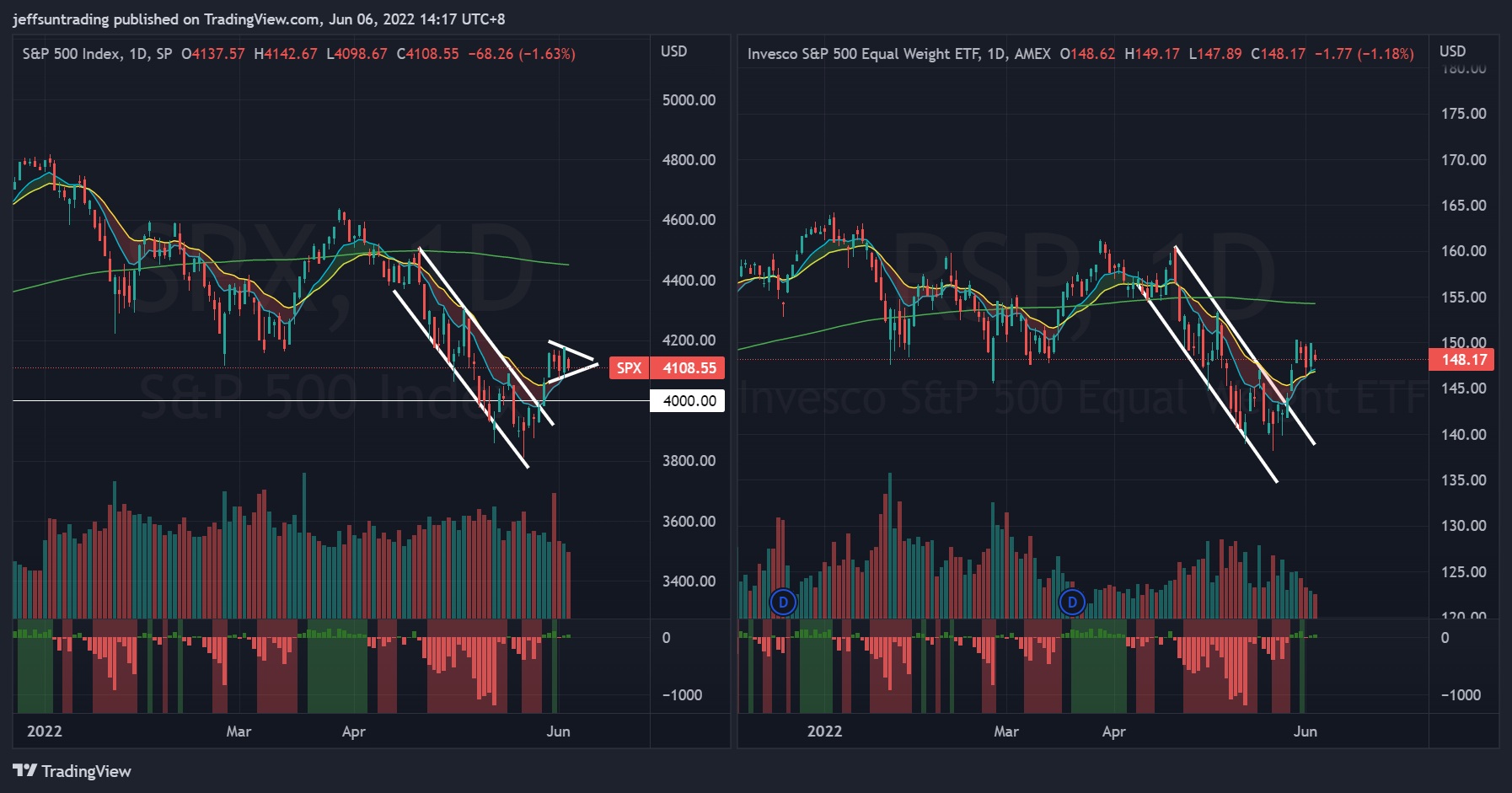Click the Apr time label on the SPX chart
Viewport: 1512px width, 793px height.
pos(354,731)
